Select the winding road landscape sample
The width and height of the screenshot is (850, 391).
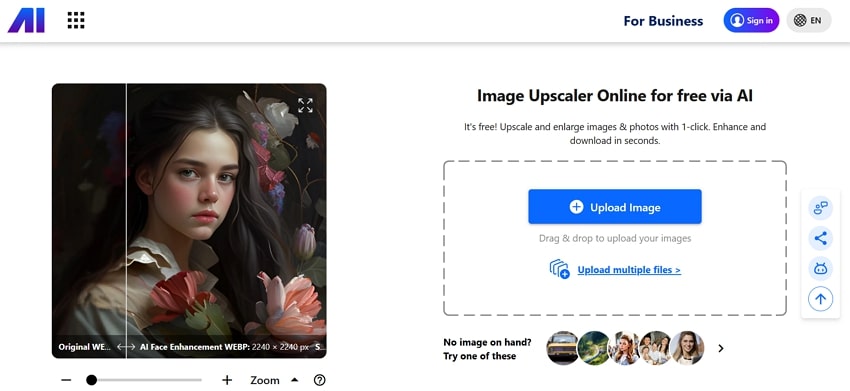593,348
